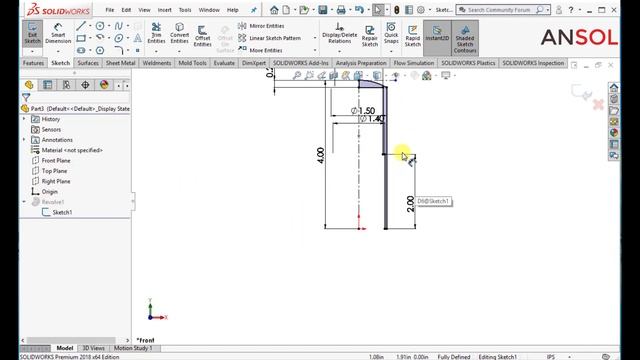
Task: Click Move Entities button
Action: click(x=260, y=50)
